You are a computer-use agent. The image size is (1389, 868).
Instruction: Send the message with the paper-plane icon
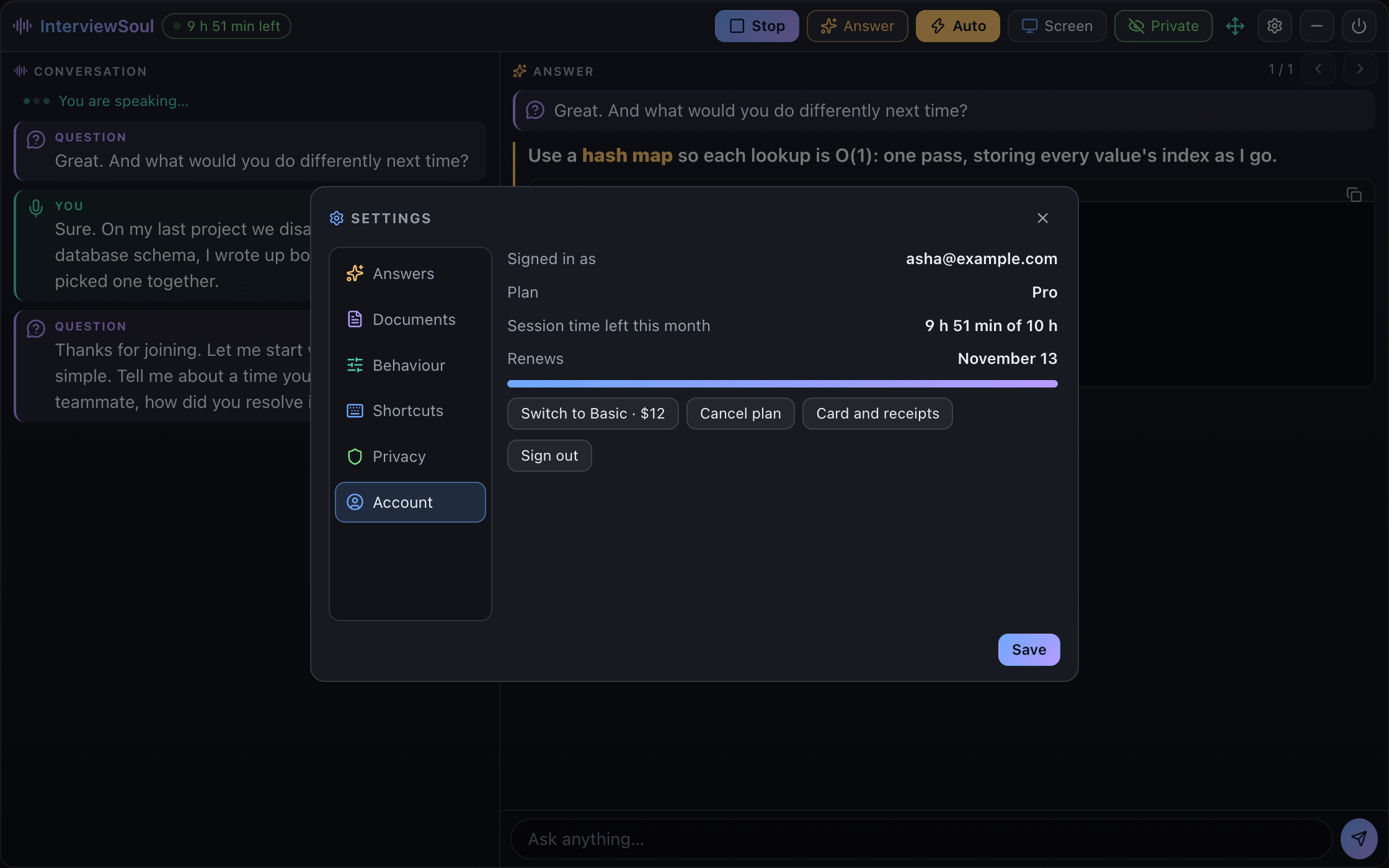[1359, 839]
